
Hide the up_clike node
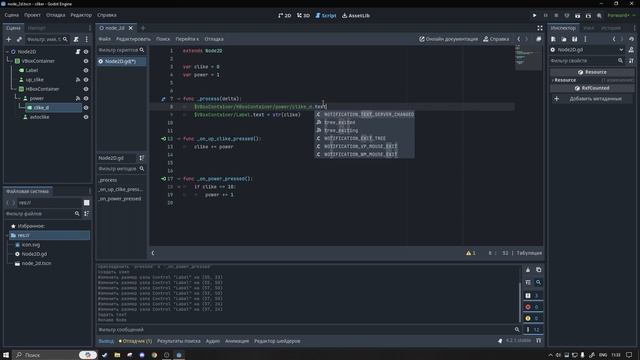point(86,80)
